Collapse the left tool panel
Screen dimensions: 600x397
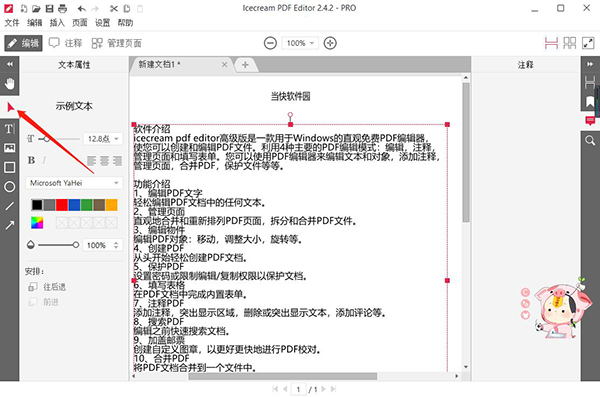click(x=10, y=64)
